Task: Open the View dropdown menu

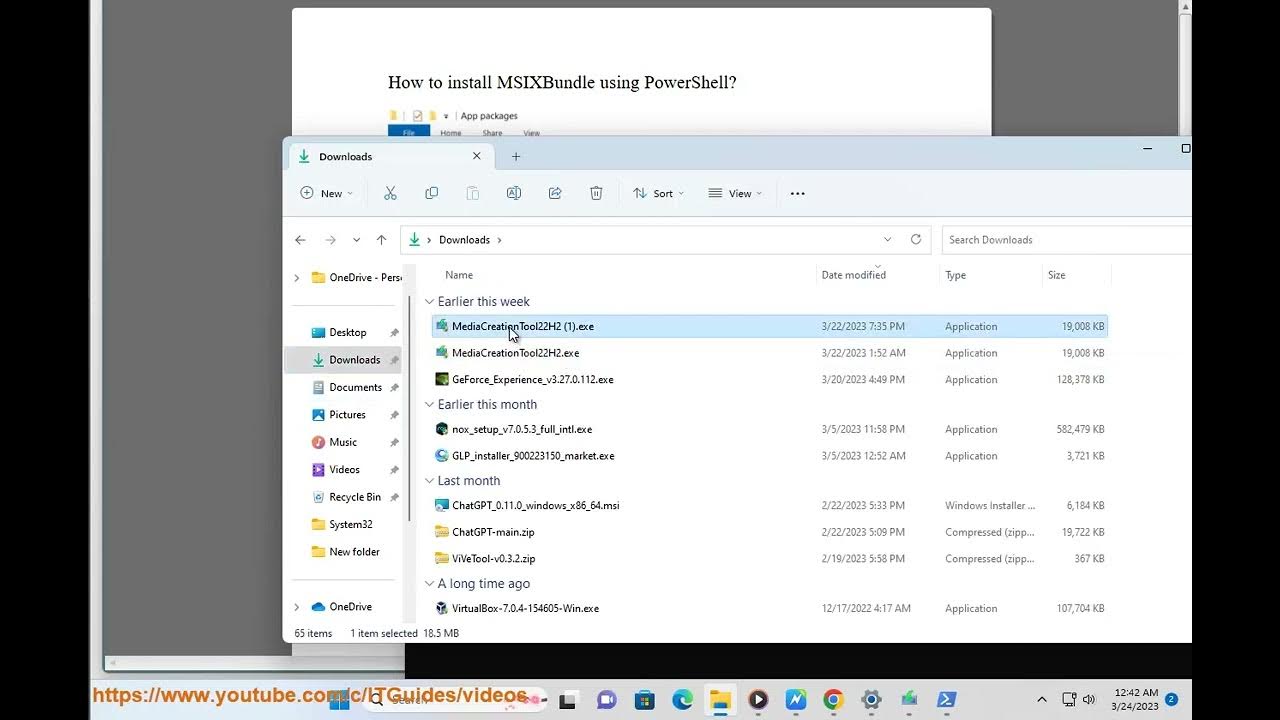Action: (x=735, y=193)
